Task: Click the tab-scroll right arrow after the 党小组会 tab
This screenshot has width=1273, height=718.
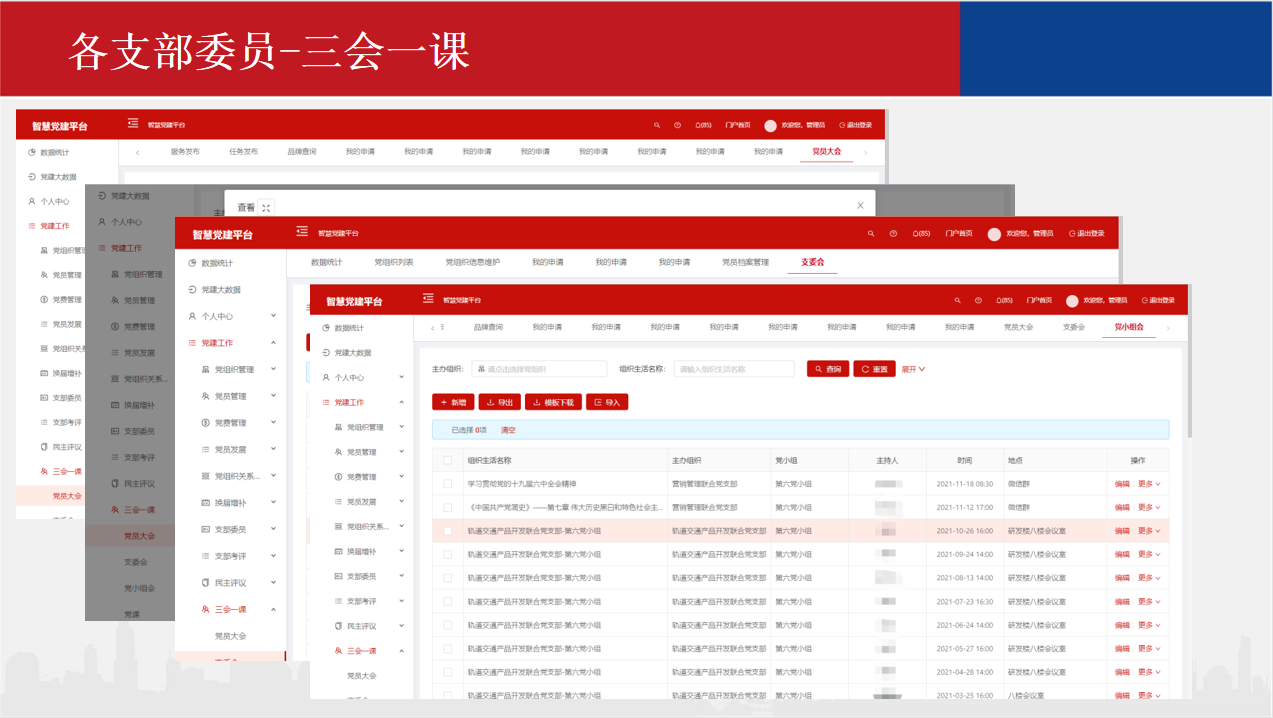Action: point(1168,327)
